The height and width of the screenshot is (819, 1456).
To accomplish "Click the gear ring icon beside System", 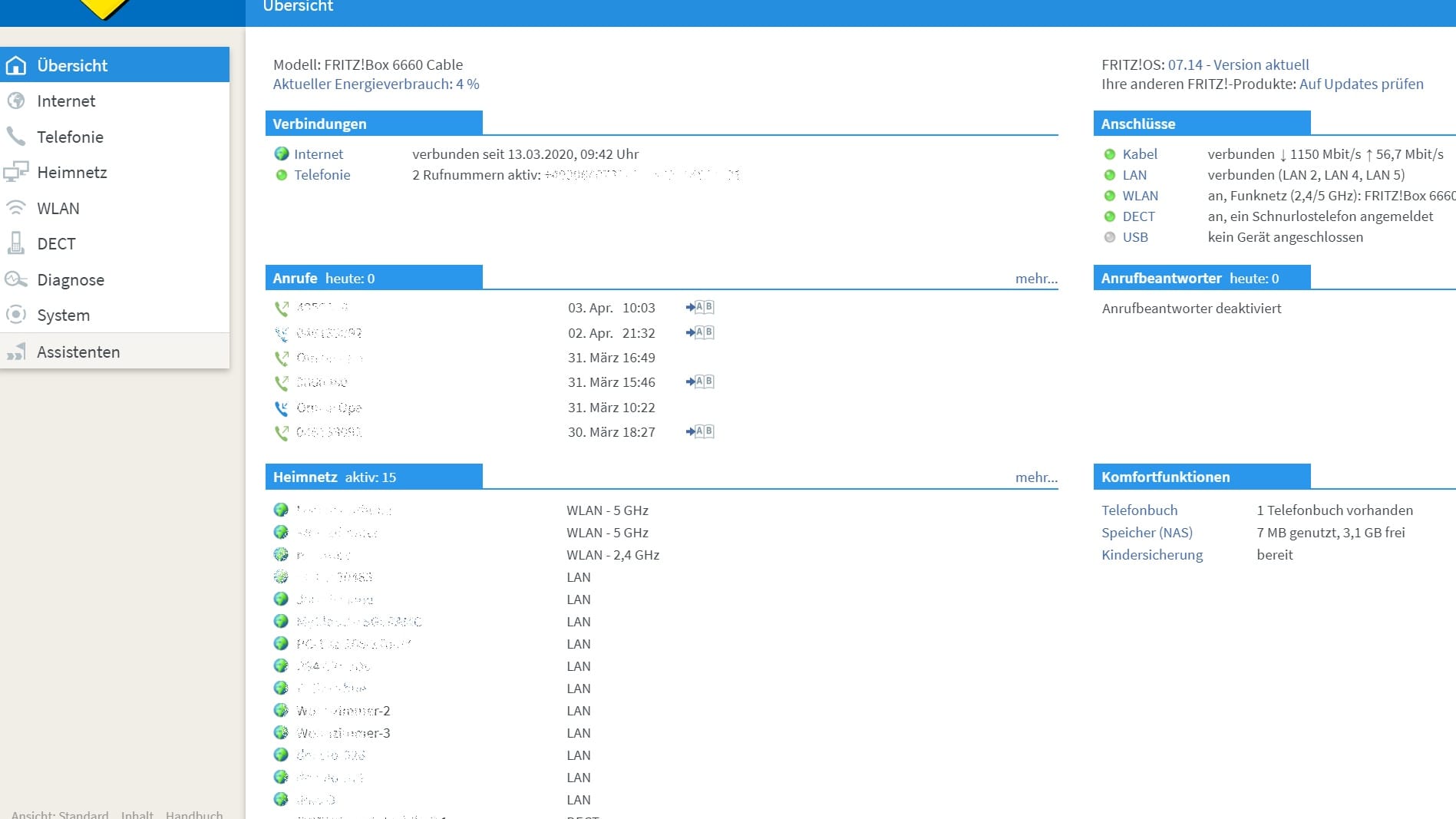I will 16,315.
